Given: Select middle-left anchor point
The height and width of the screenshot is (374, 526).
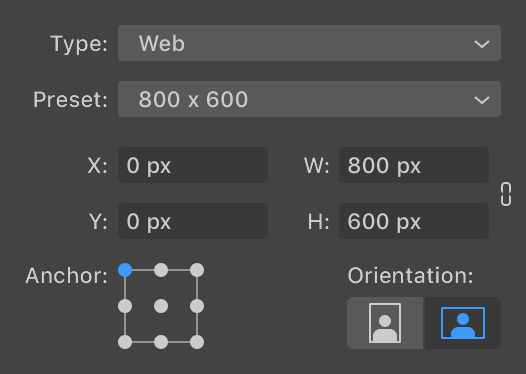Looking at the screenshot, I should [x=125, y=306].
